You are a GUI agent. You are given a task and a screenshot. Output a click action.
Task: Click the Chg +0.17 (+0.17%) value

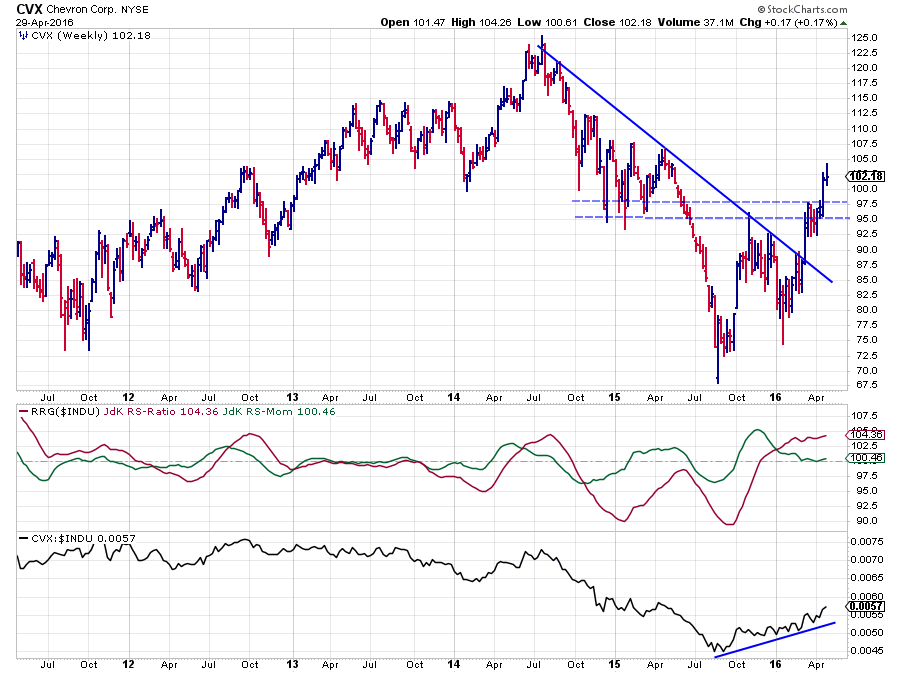pos(789,22)
